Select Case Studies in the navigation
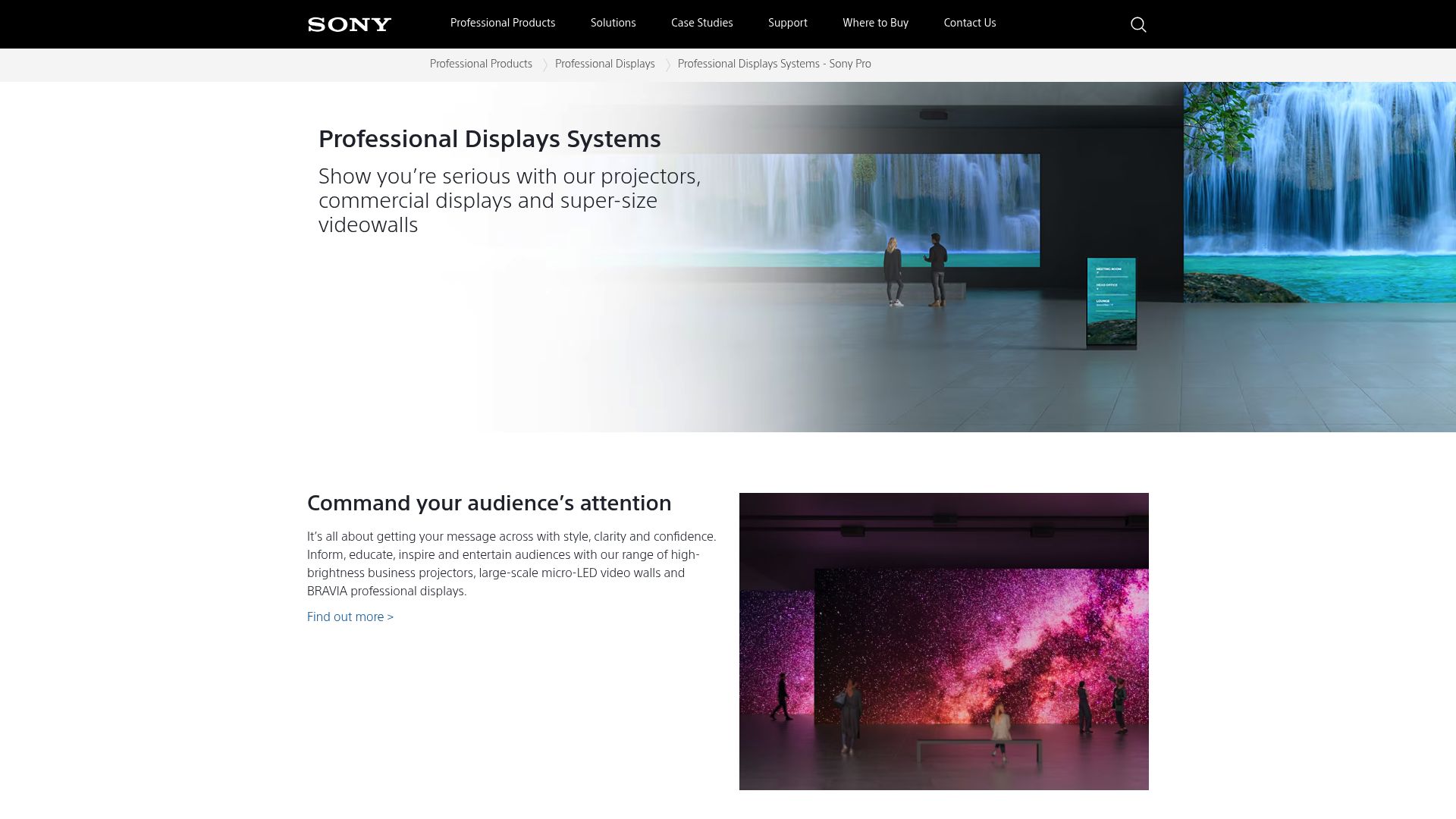The image size is (1456, 819). coord(701,23)
